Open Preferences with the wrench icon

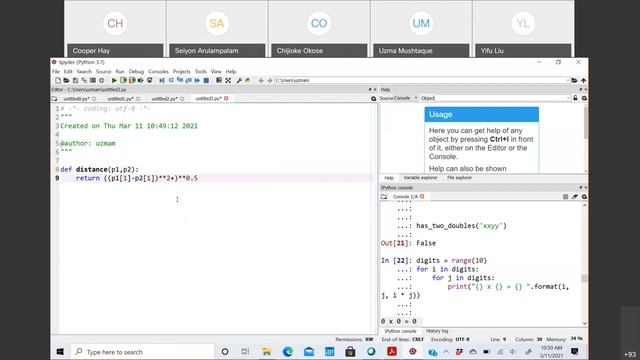coord(239,80)
